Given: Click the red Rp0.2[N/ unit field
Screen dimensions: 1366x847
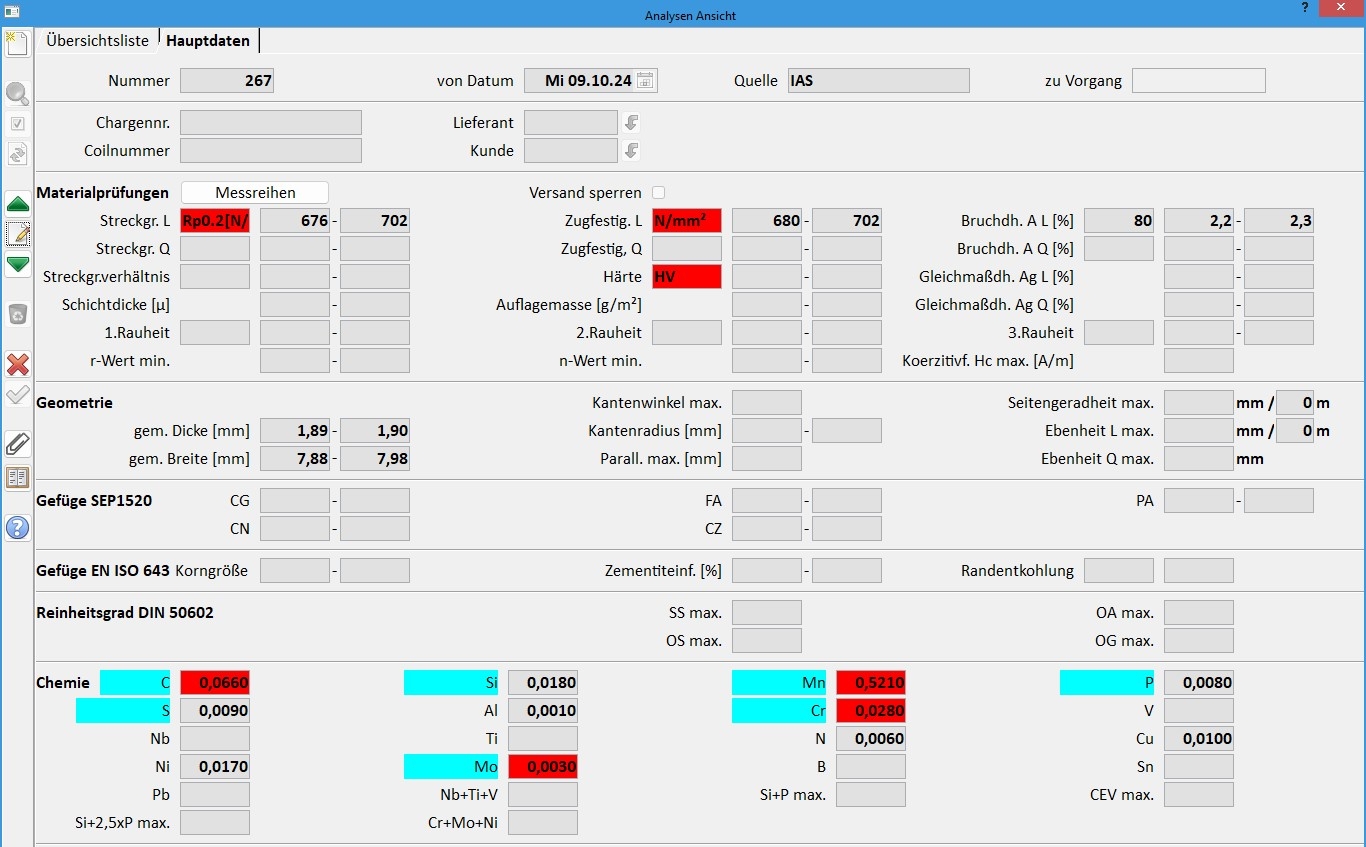Looking at the screenshot, I should (x=215, y=221).
